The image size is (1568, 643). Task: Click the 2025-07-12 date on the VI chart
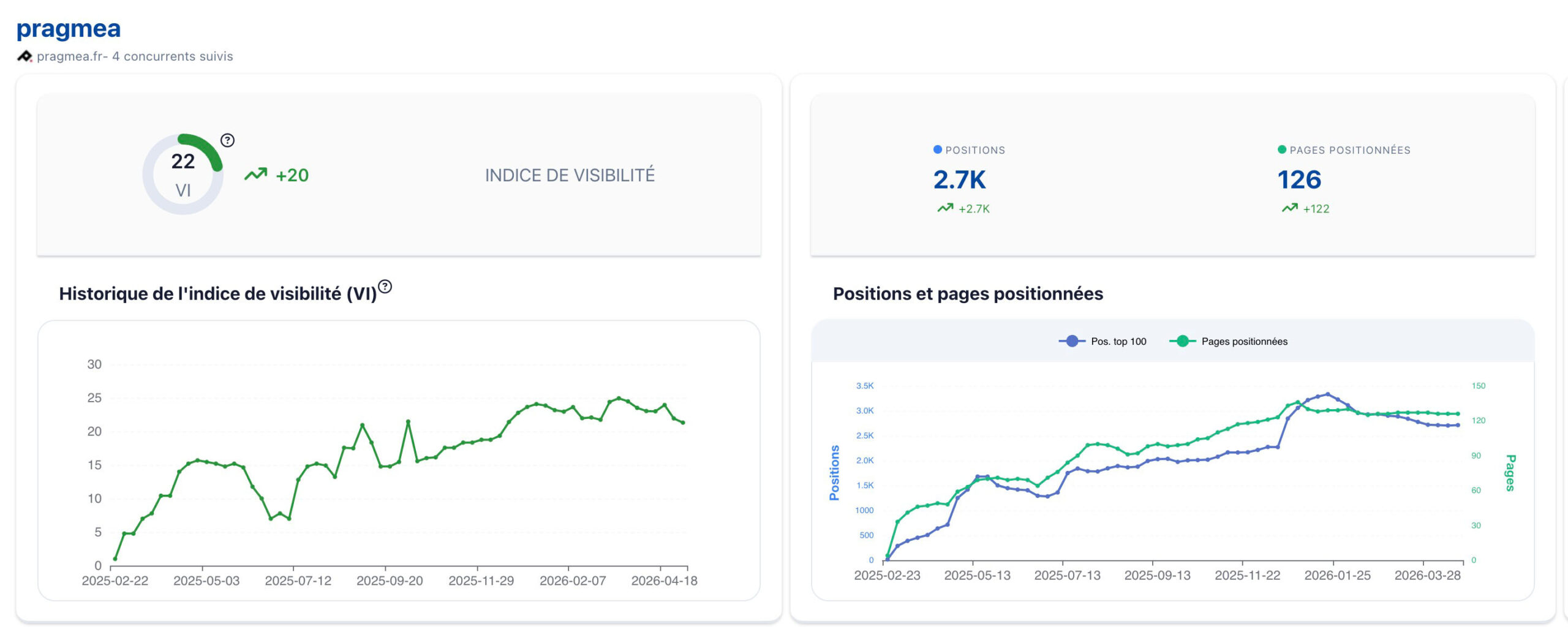pos(298,581)
